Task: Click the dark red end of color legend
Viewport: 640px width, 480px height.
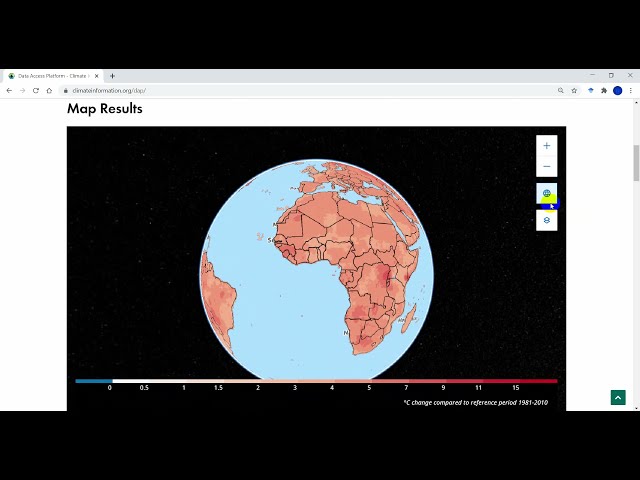Action: click(x=539, y=381)
